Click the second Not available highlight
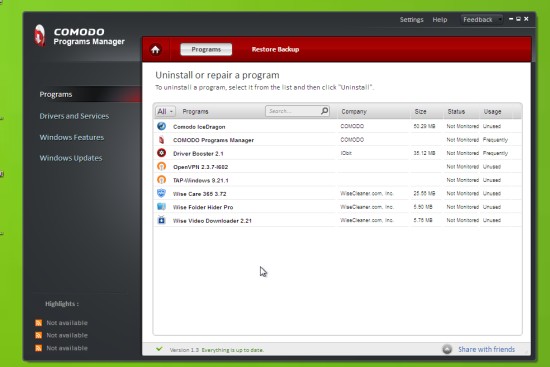The image size is (550, 367). tap(67, 335)
